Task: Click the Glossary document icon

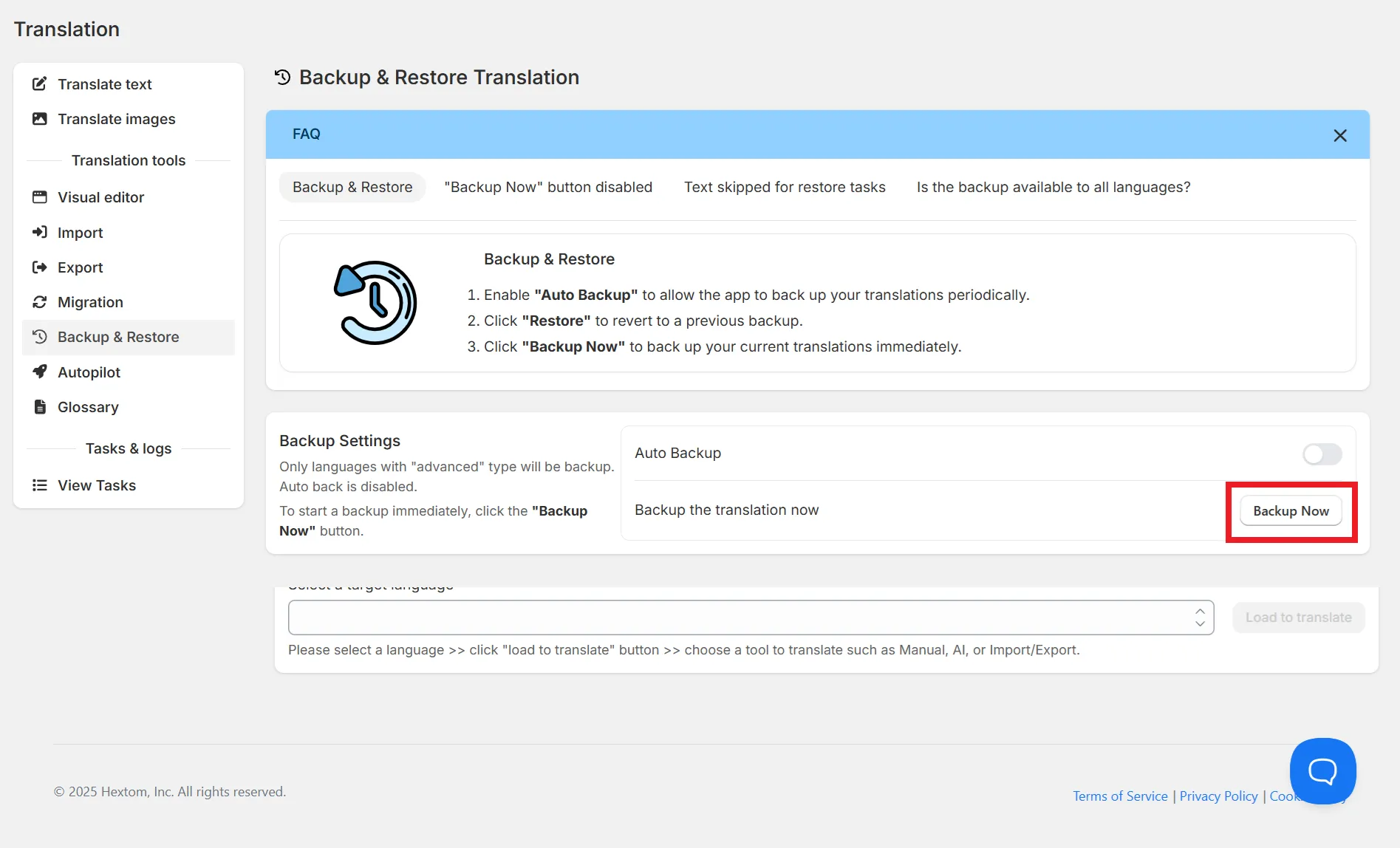Action: click(x=40, y=407)
